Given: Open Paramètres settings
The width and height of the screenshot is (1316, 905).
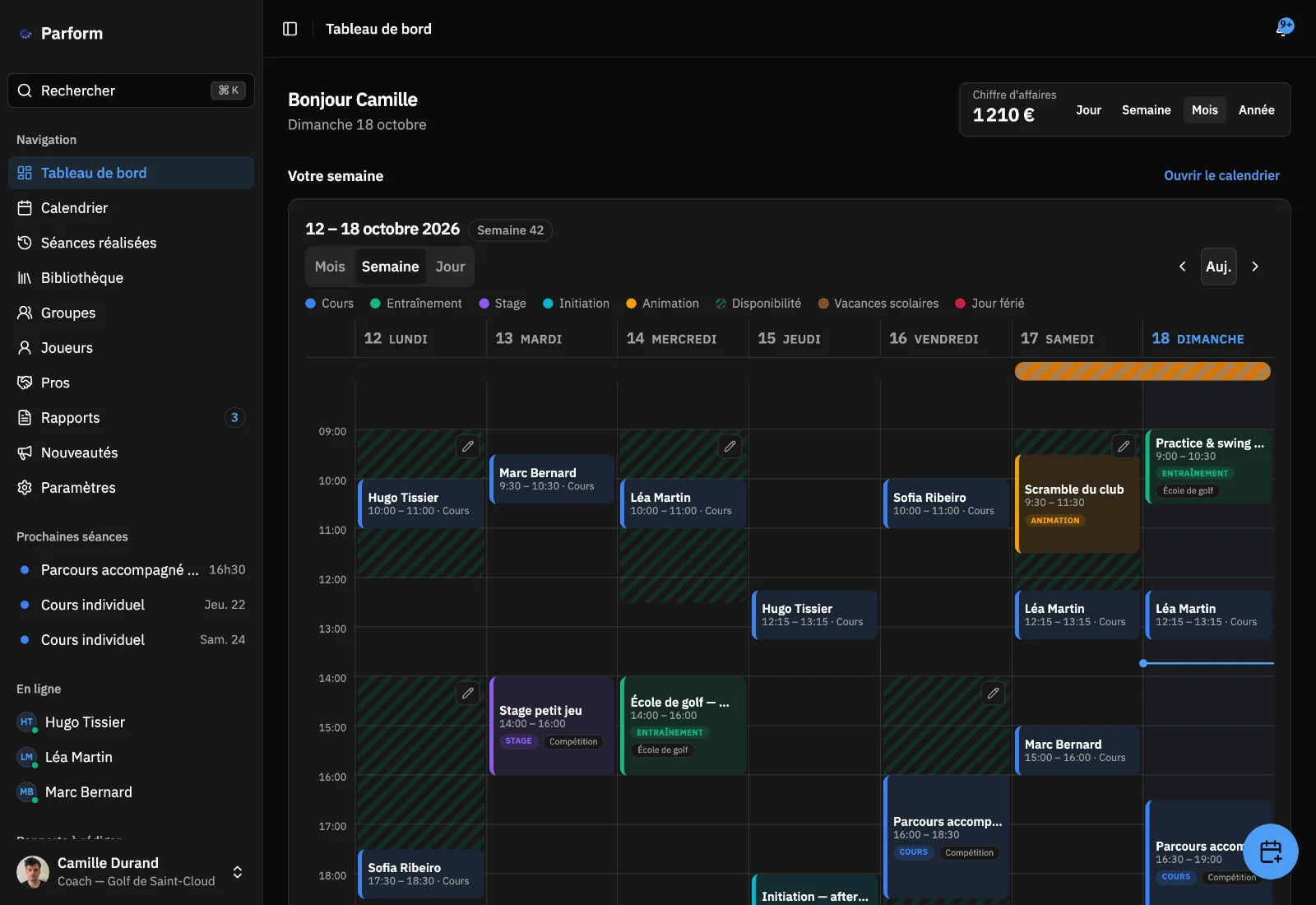Looking at the screenshot, I should (x=131, y=488).
